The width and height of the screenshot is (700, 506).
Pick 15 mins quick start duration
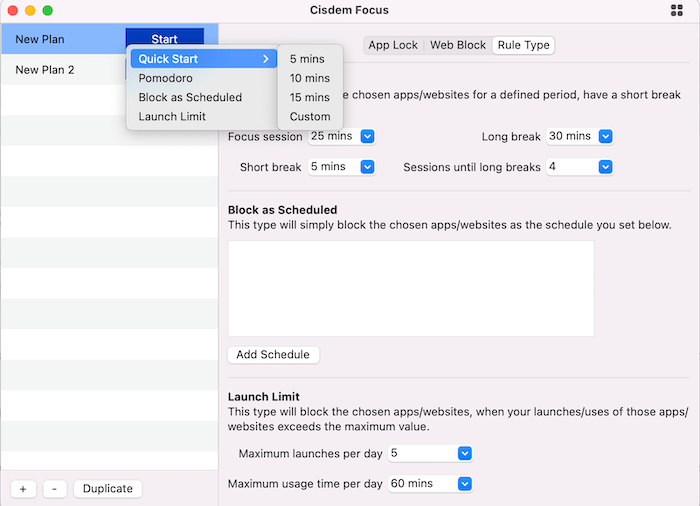(310, 97)
